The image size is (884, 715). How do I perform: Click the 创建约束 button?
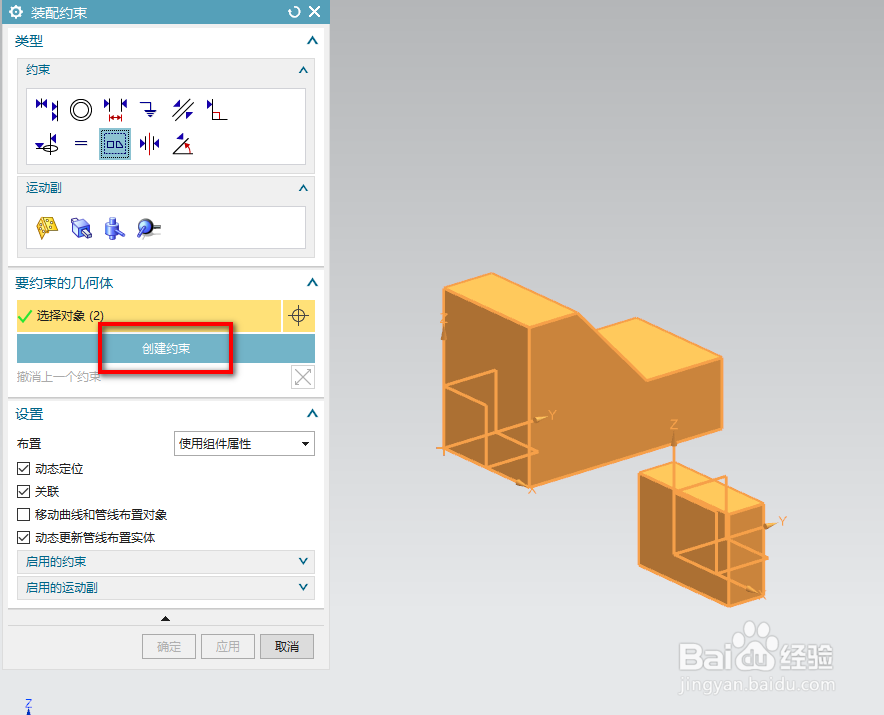coord(166,348)
